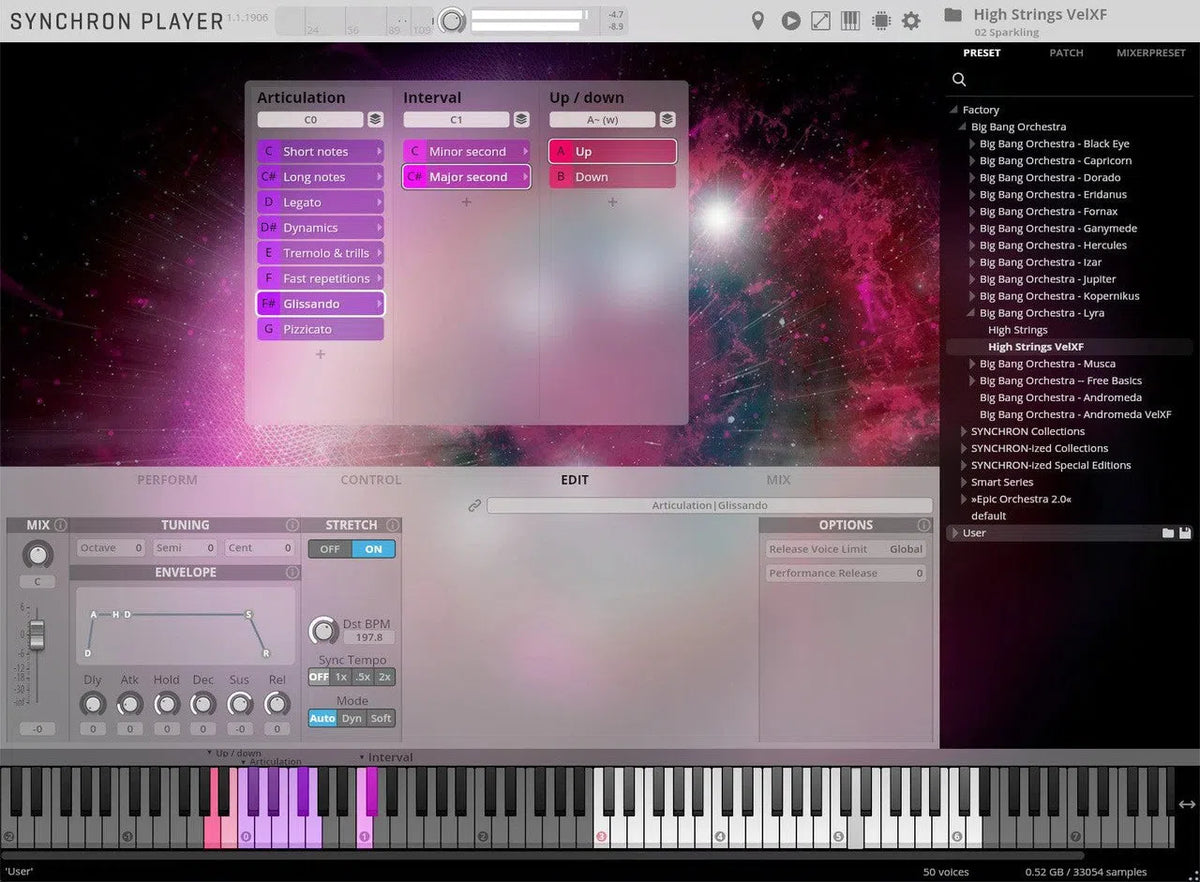The height and width of the screenshot is (882, 1200).
Task: Click the location pin icon in top toolbar
Action: click(x=758, y=20)
